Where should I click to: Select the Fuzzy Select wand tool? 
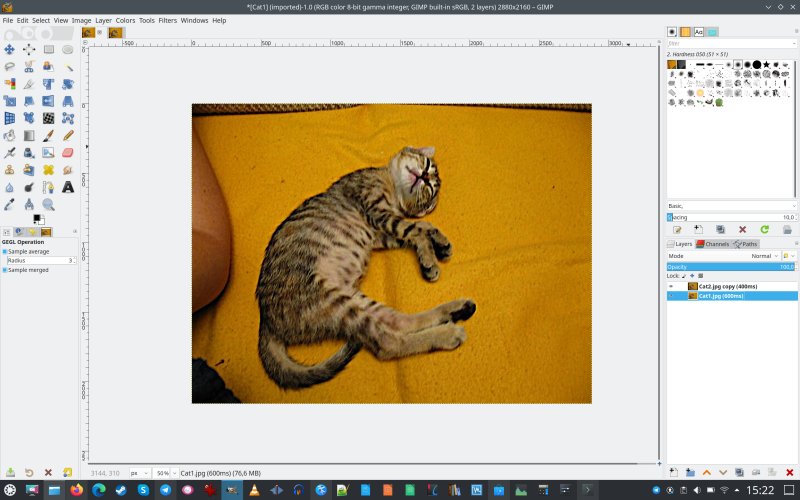(68, 67)
